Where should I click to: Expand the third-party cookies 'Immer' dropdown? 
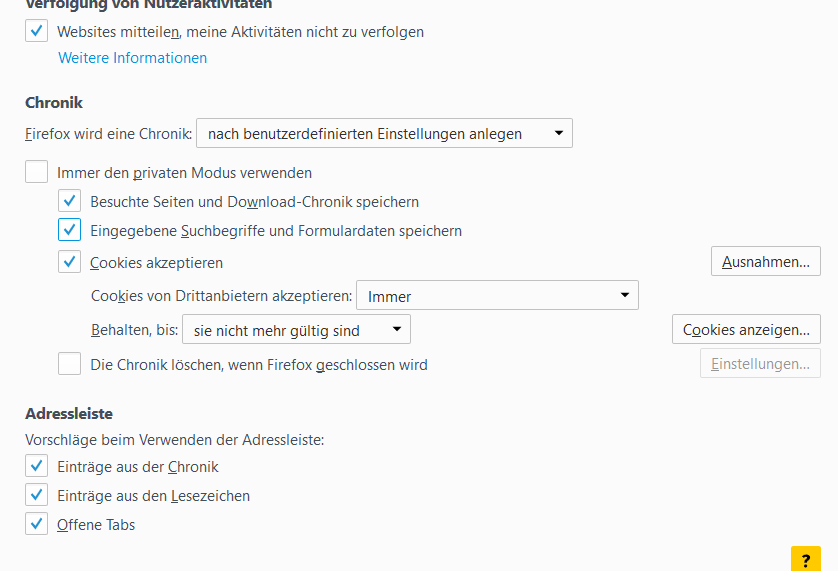(x=497, y=296)
